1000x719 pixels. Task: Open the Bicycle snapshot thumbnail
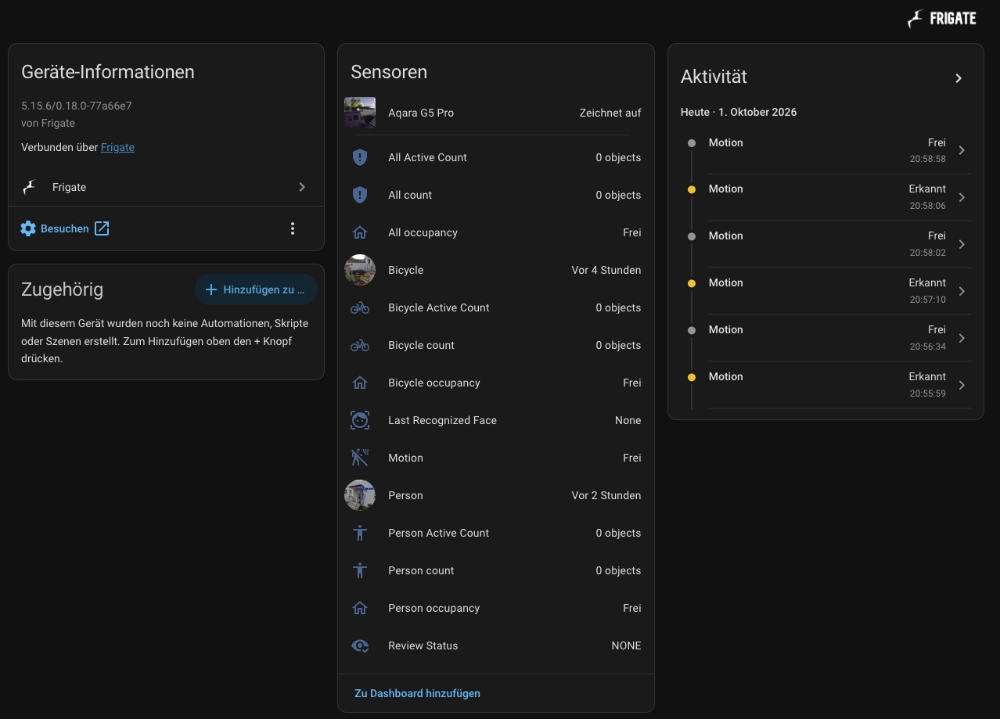coord(360,270)
